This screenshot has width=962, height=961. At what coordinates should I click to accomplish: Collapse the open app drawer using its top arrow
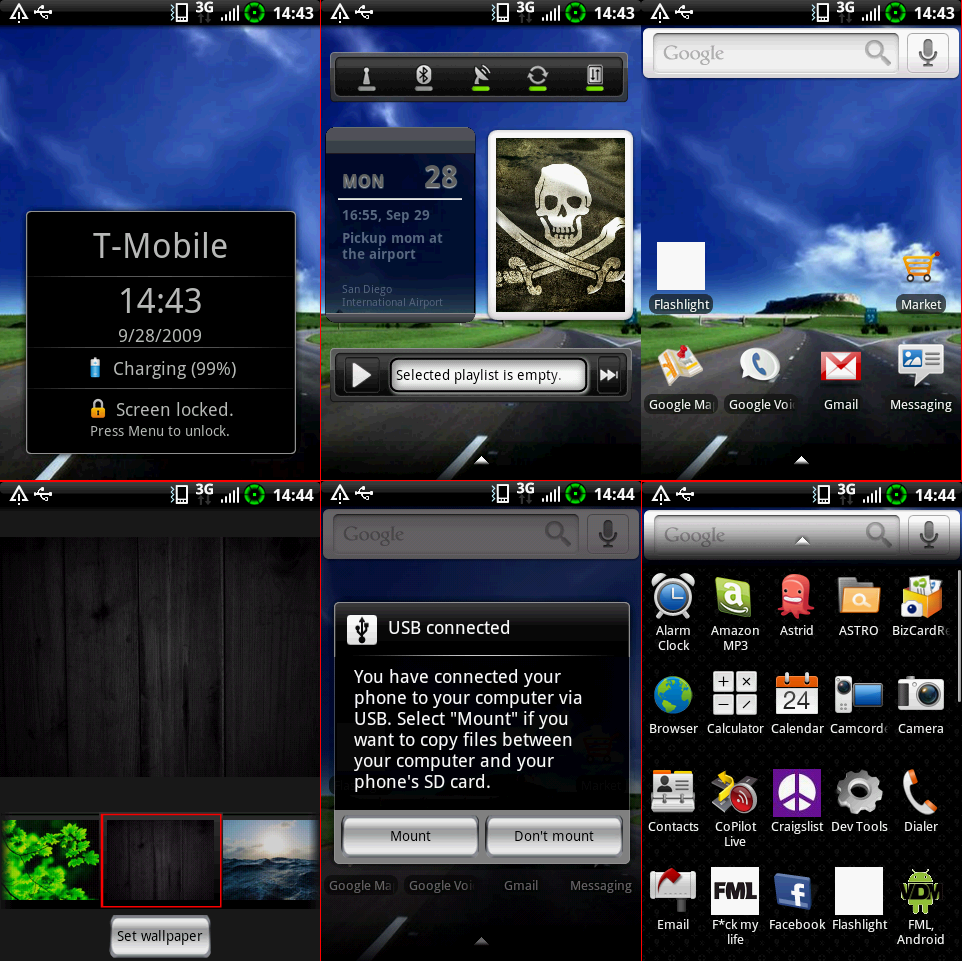pos(802,541)
